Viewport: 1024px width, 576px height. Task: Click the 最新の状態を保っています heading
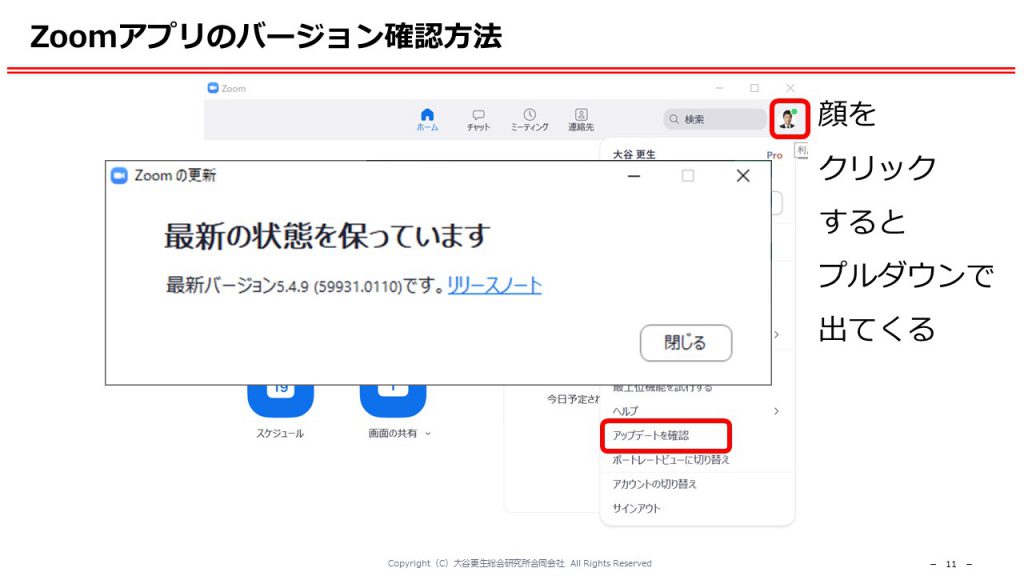click(327, 236)
